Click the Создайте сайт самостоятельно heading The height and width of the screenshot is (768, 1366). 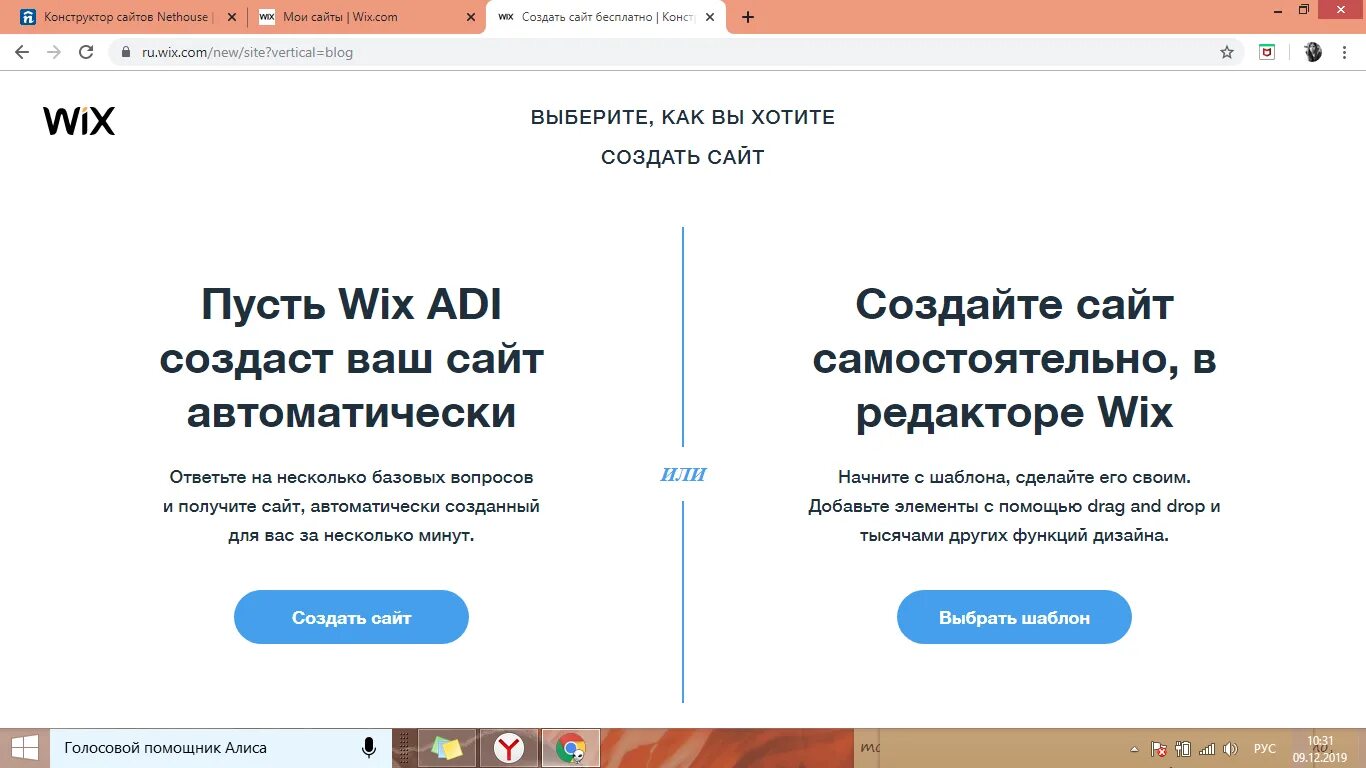(x=1014, y=358)
